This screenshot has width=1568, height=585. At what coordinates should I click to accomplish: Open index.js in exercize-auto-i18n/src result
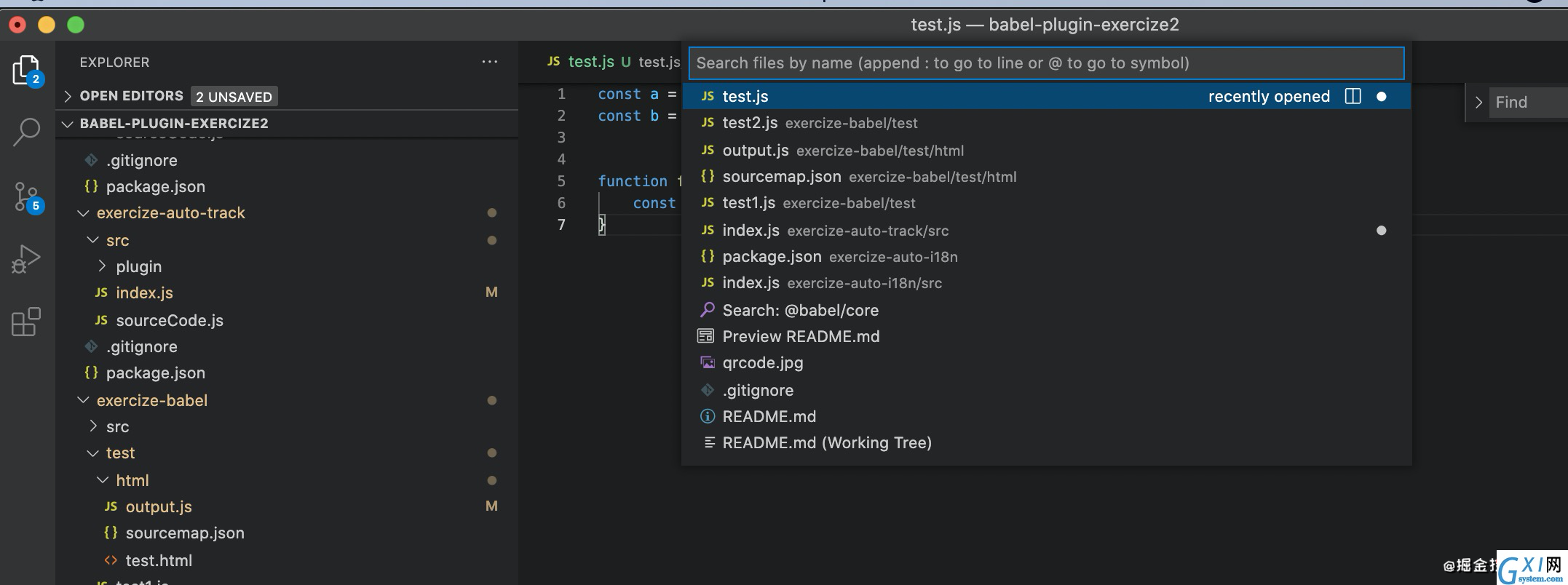pos(1046,283)
